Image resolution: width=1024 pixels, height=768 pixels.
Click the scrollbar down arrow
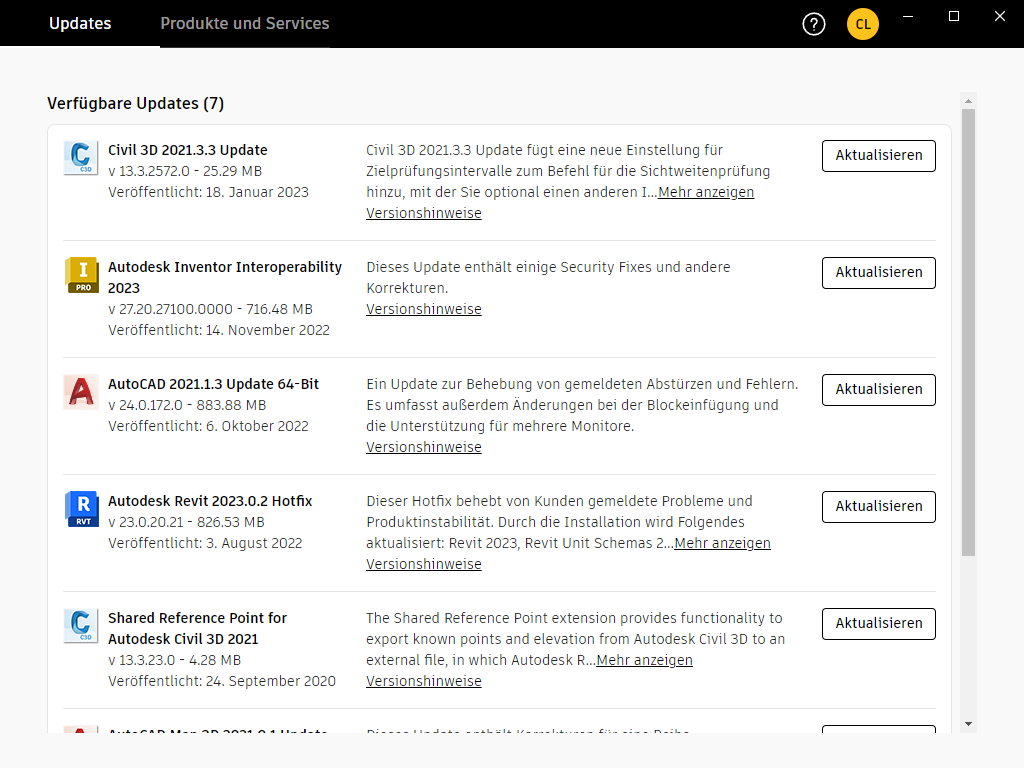pyautogui.click(x=967, y=725)
